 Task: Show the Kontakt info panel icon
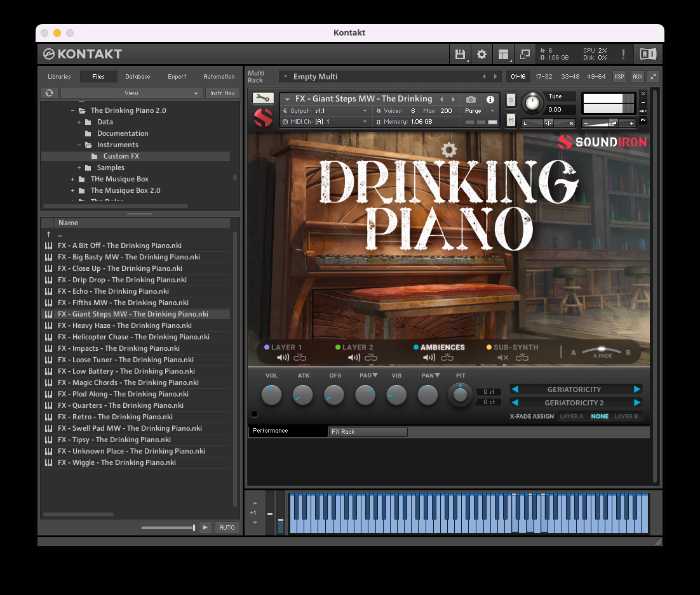[x=648, y=54]
